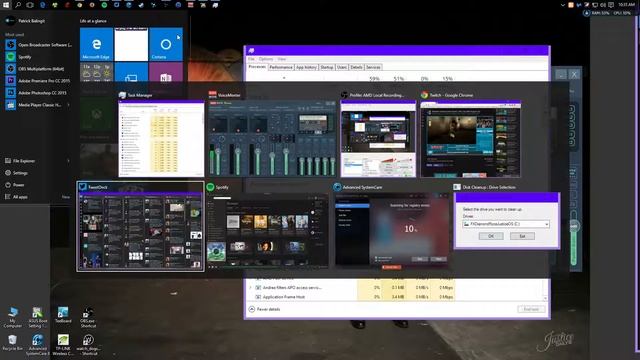This screenshot has width=640, height=360.
Task: Launch OBS Multiplatform from Most used
Action: coord(39,69)
